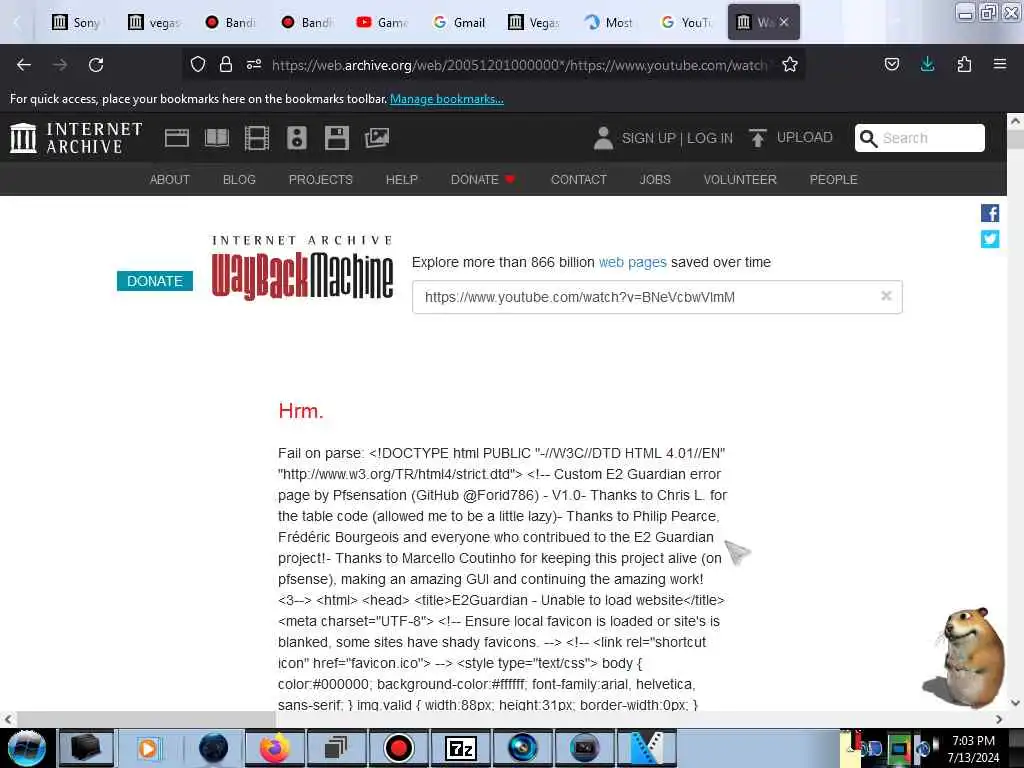This screenshot has width=1024, height=768.
Task: Click the upload arrow icon
Action: [x=758, y=138]
